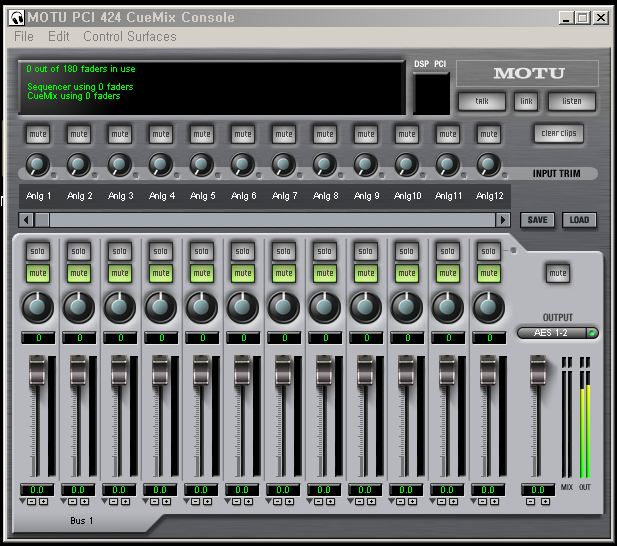This screenshot has height=546, width=617.
Task: Click the Anlg 6 input trim knob
Action: point(243,165)
